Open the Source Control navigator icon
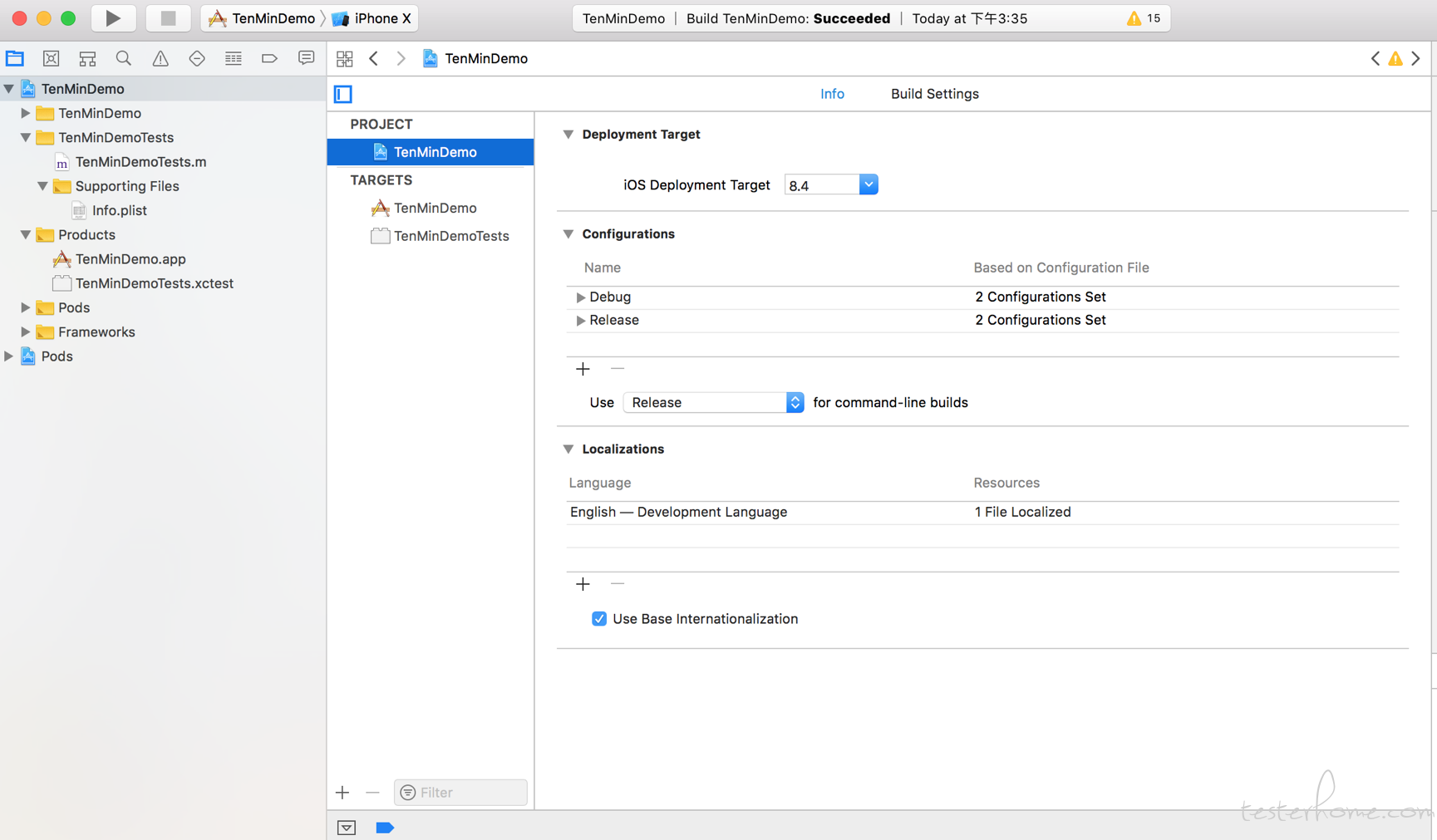This screenshot has height=840, width=1437. pos(51,58)
